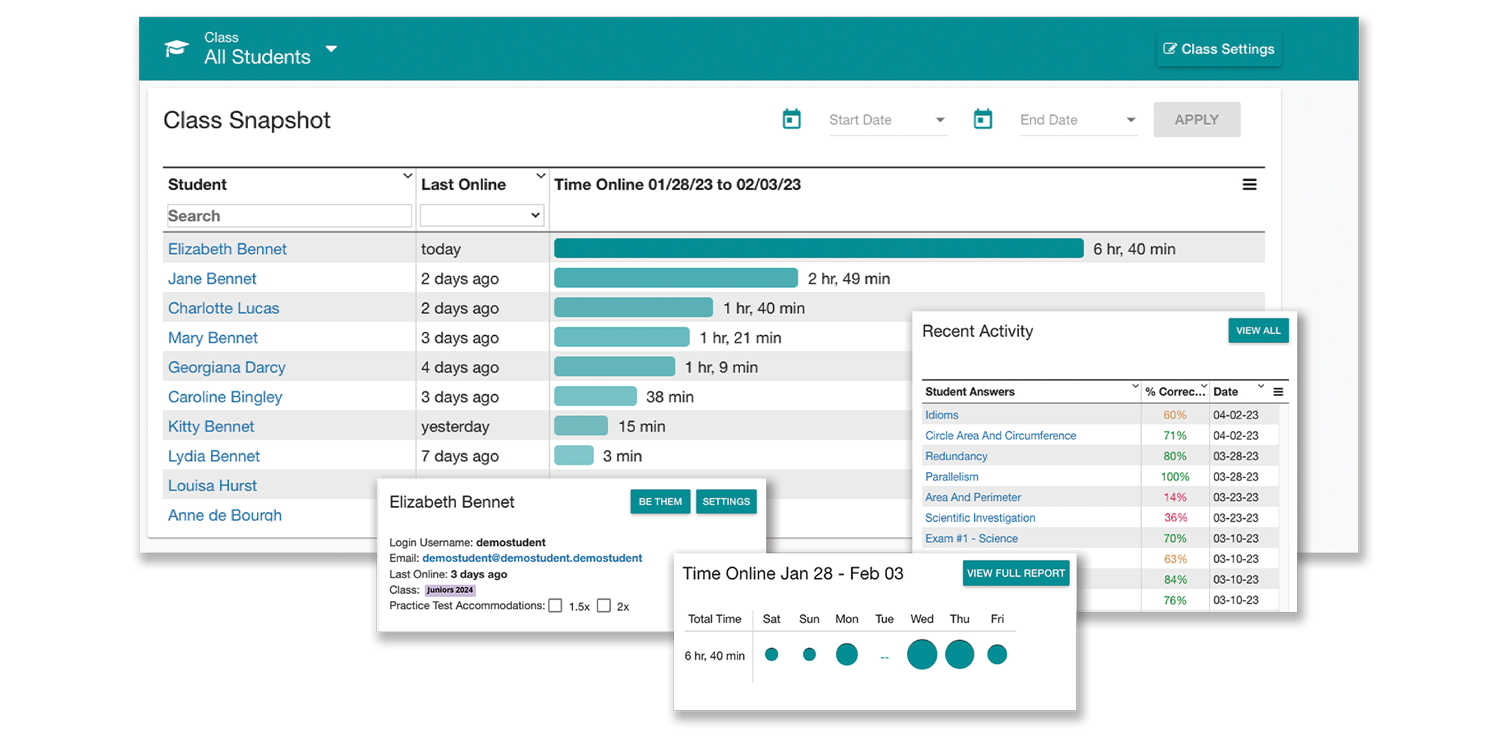Open Jane Bennet's student profile link
Screen dimensions: 1500x750
click(212, 279)
